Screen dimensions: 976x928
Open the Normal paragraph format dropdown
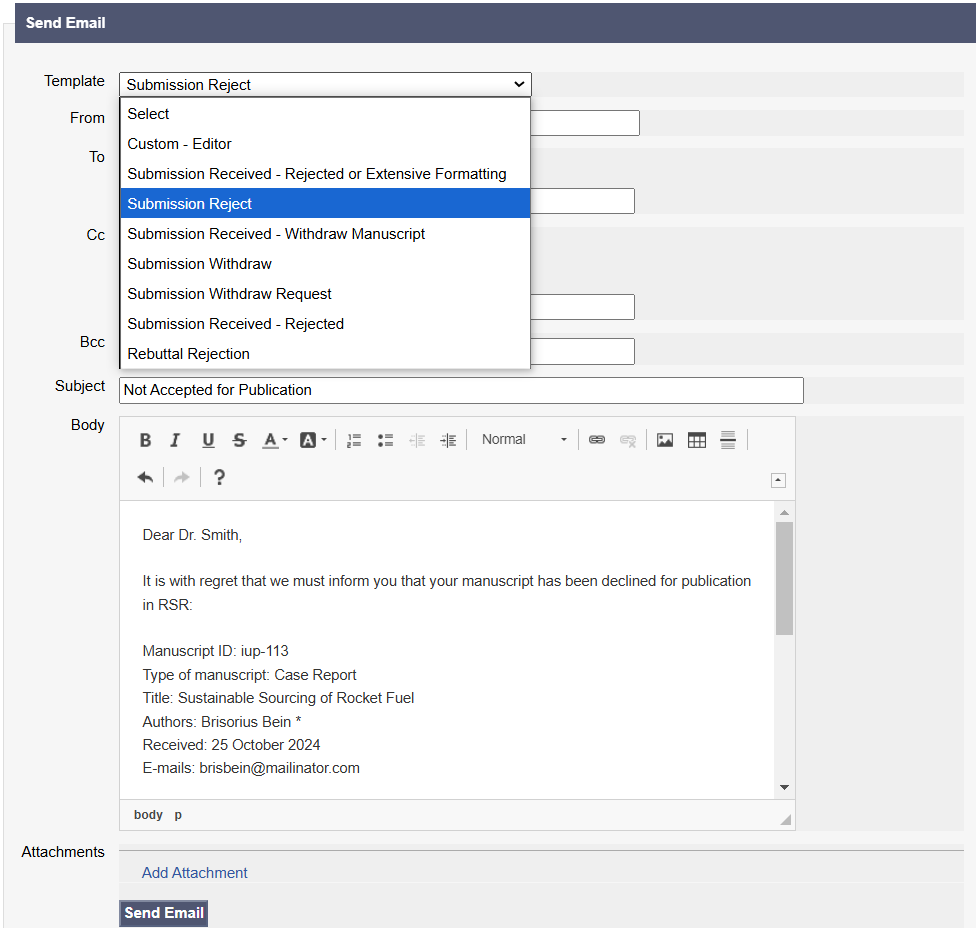[x=523, y=440]
